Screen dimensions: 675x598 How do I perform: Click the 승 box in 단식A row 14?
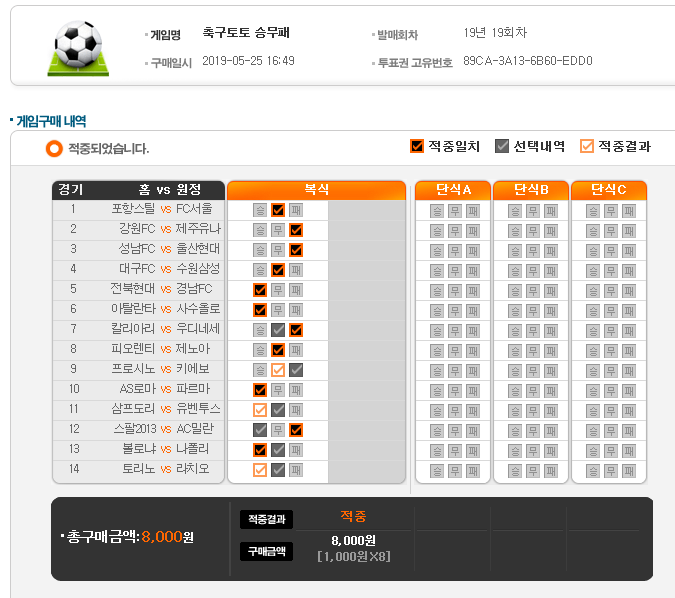(x=437, y=471)
